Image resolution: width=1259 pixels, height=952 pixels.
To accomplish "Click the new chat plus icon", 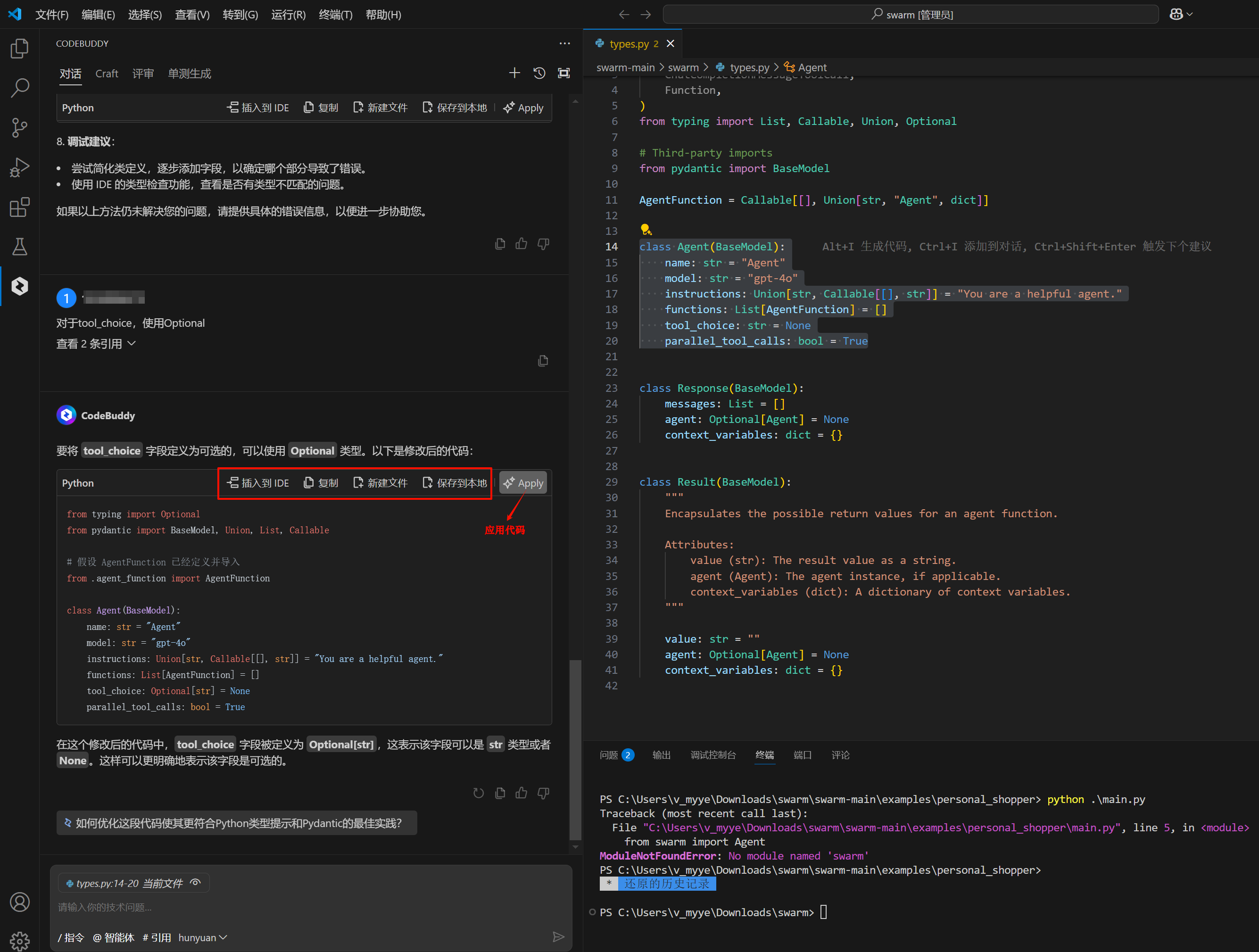I will 514,73.
